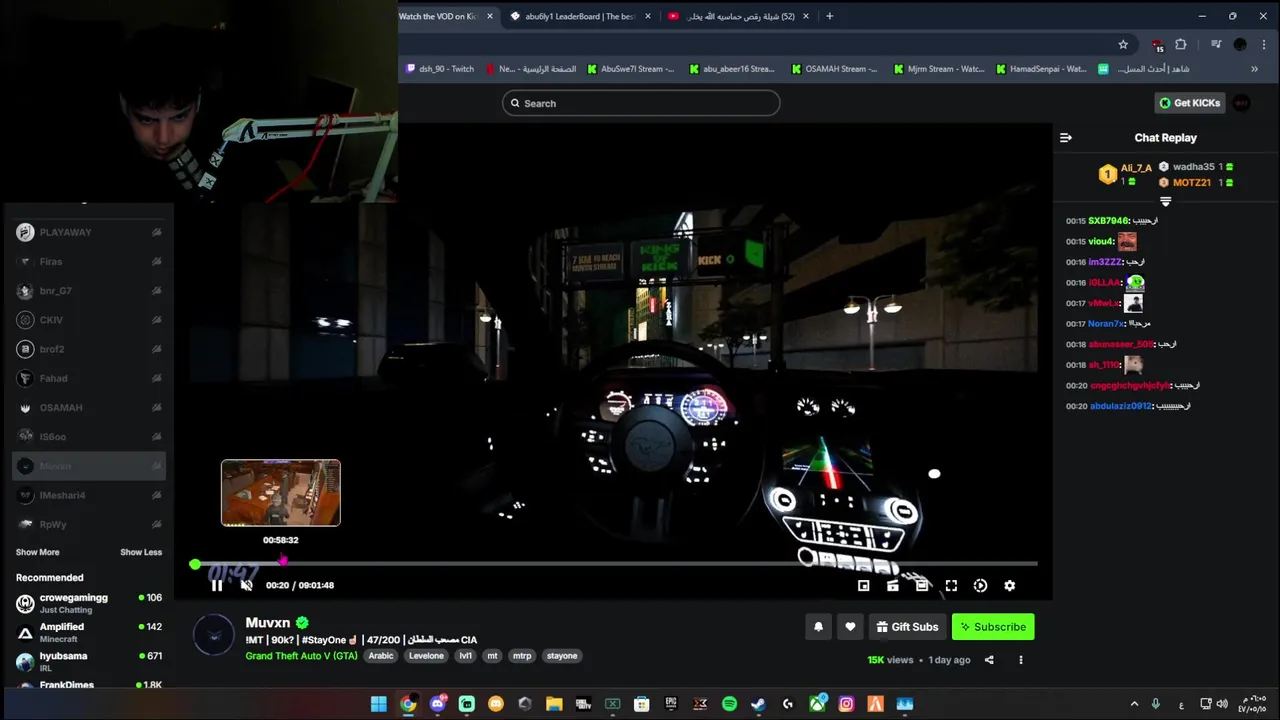Open Chrome media control icon
1280x720 pixels.
(x=1216, y=44)
